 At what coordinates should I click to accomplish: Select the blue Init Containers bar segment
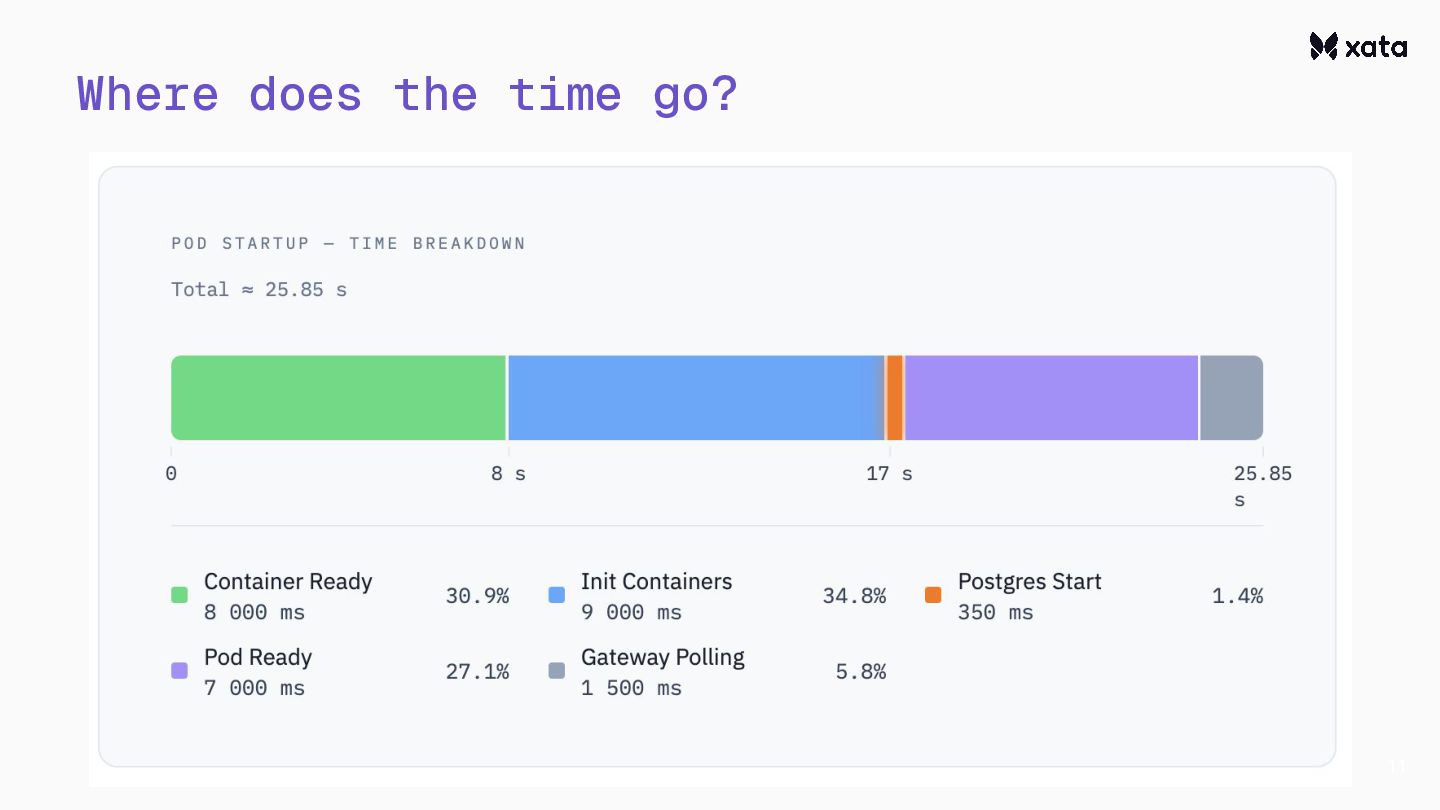pos(695,397)
